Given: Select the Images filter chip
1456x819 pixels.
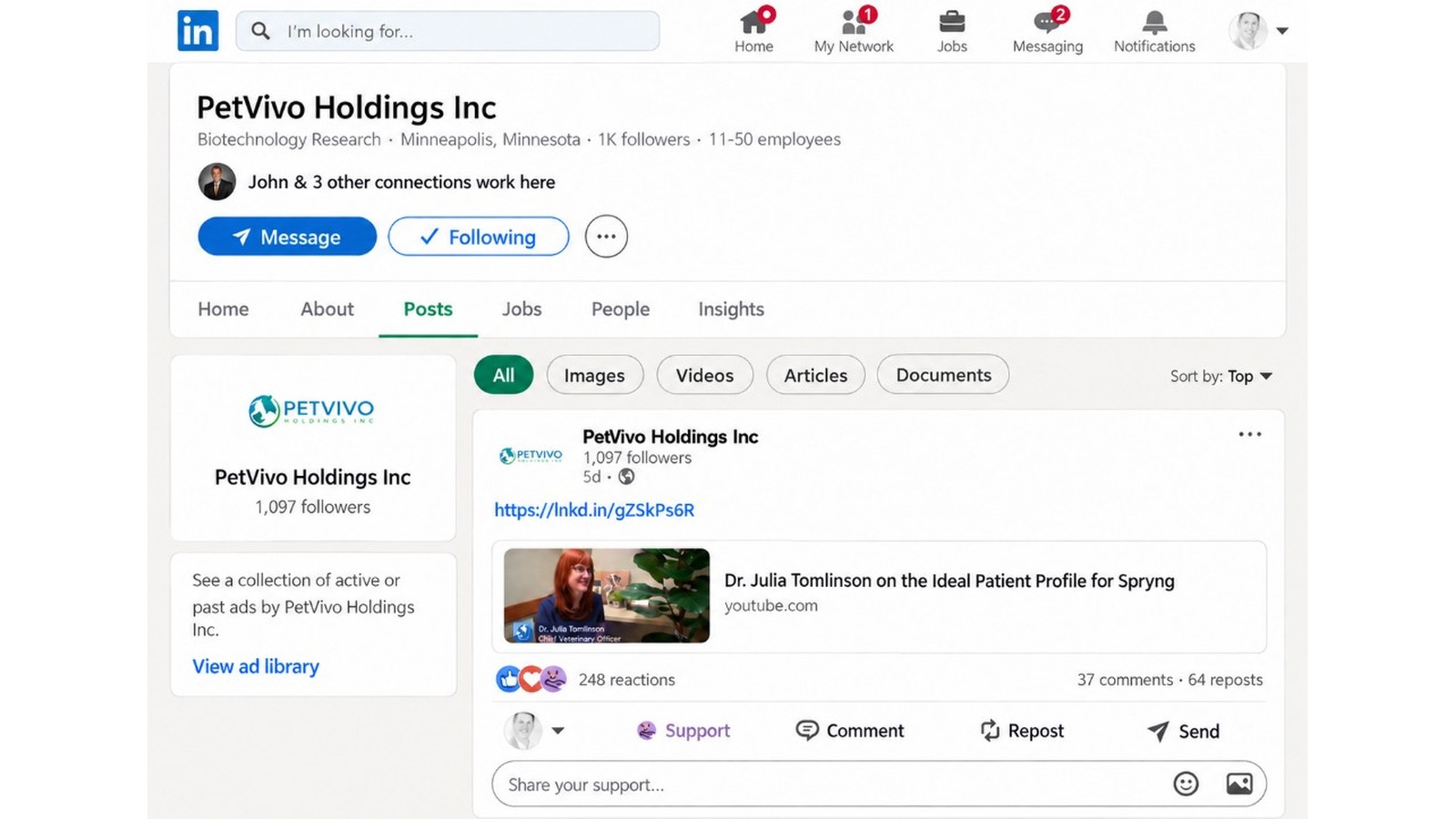Looking at the screenshot, I should point(594,375).
